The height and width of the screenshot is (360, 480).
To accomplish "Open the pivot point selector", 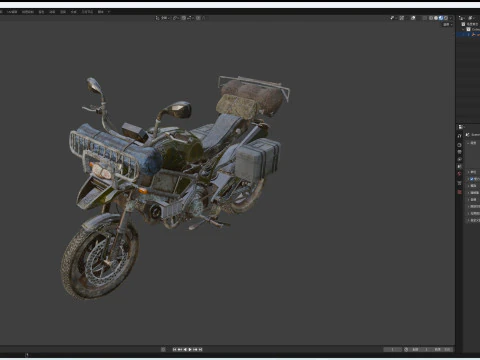I will pyautogui.click(x=176, y=18).
